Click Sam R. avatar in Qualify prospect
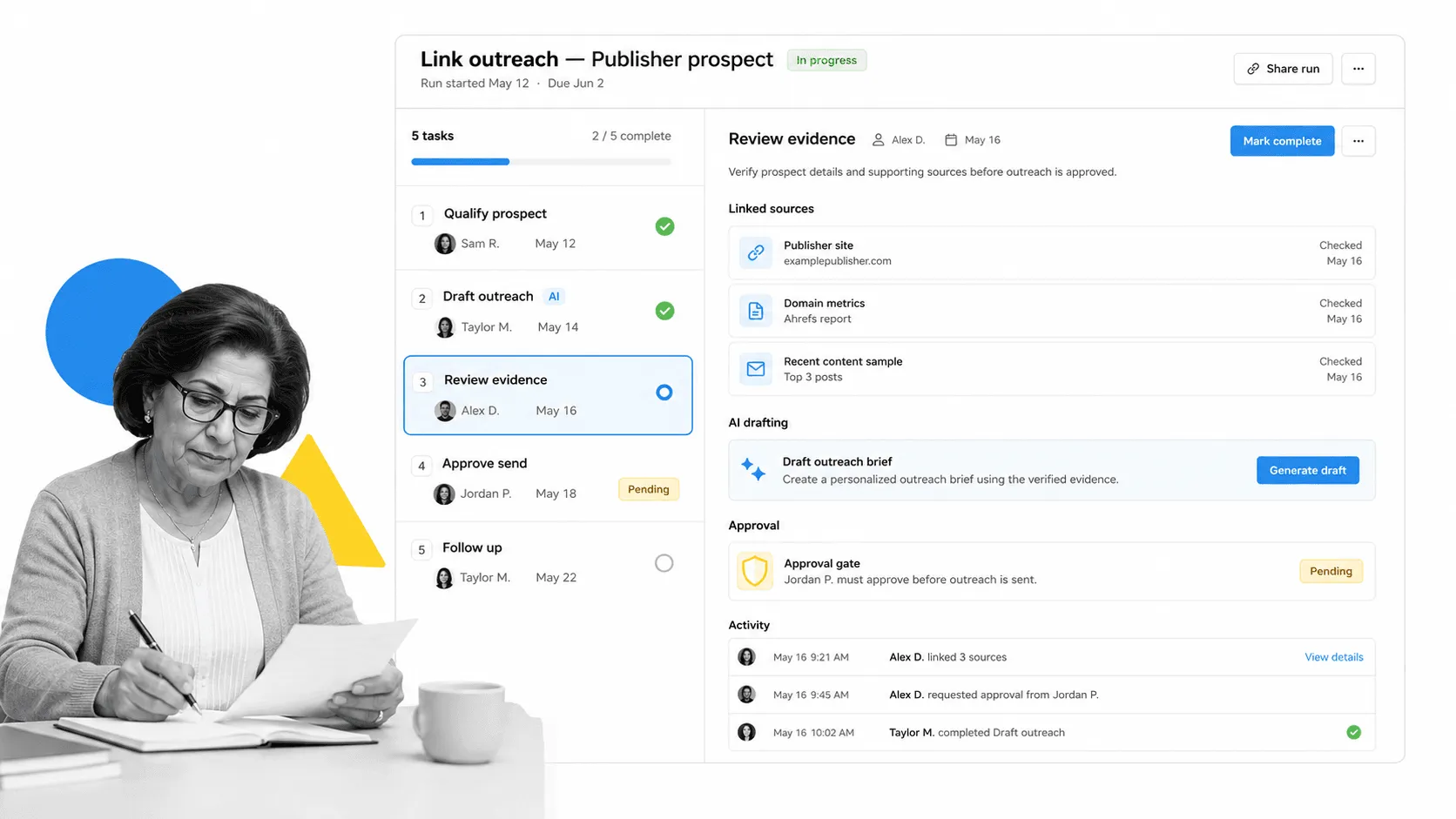The height and width of the screenshot is (819, 1456). (445, 244)
